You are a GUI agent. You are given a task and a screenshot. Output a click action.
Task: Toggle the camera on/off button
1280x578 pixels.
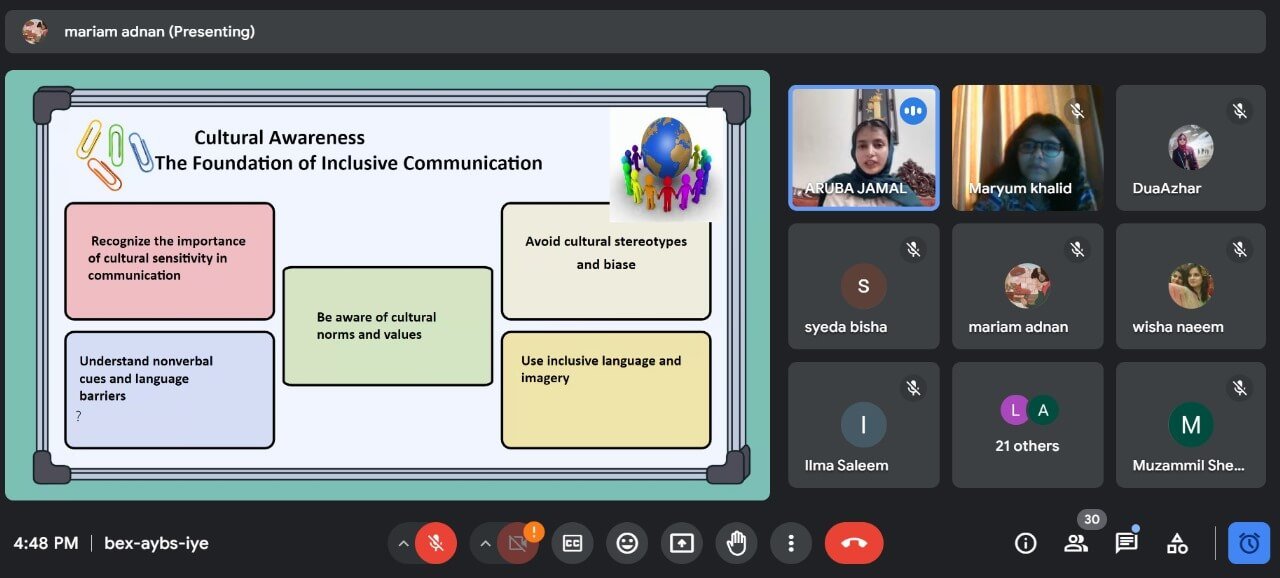(518, 543)
